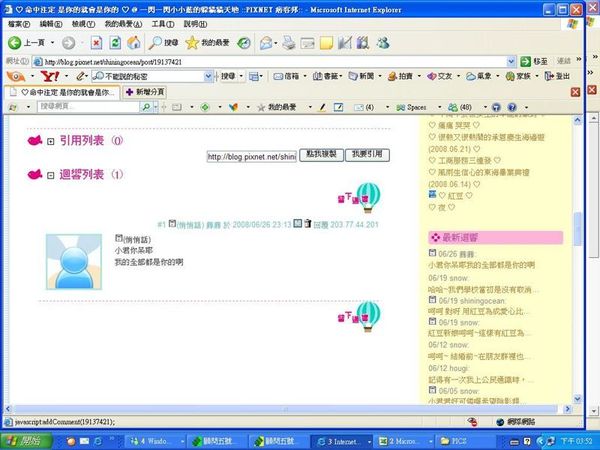Switch to 3 Internet taskbar group

point(341,442)
